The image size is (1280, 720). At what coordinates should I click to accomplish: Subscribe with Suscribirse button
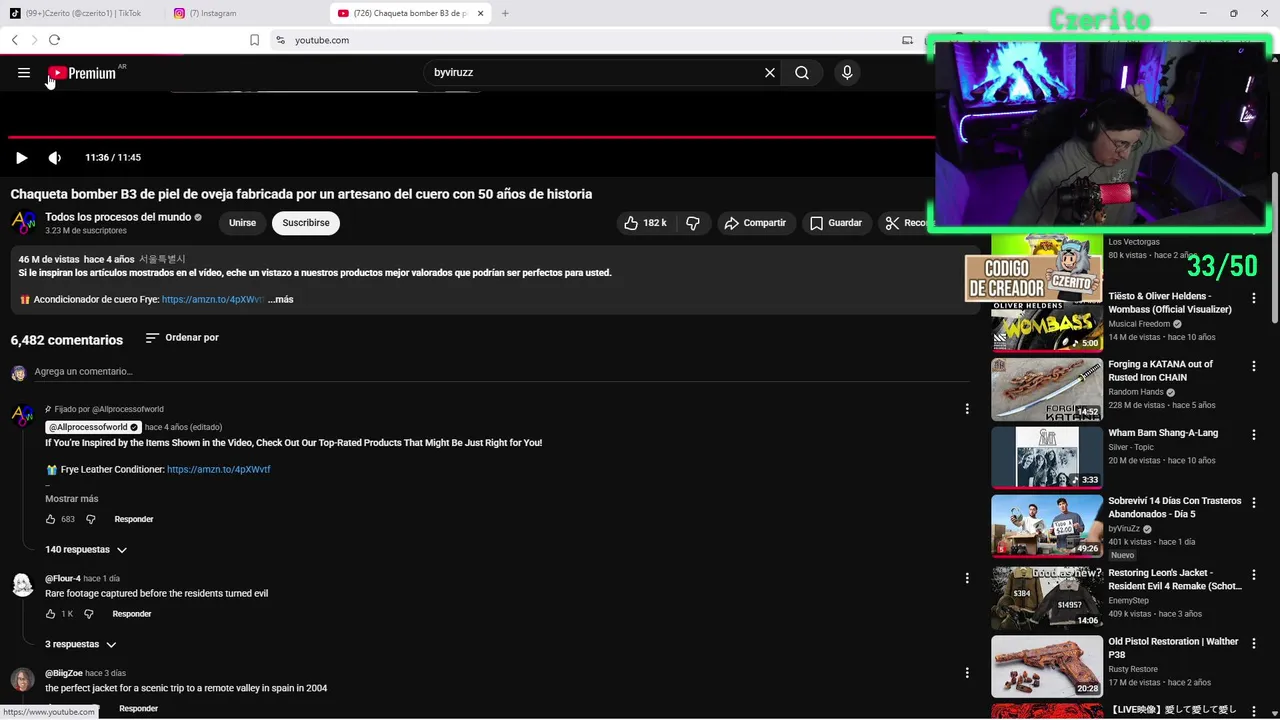pos(306,223)
